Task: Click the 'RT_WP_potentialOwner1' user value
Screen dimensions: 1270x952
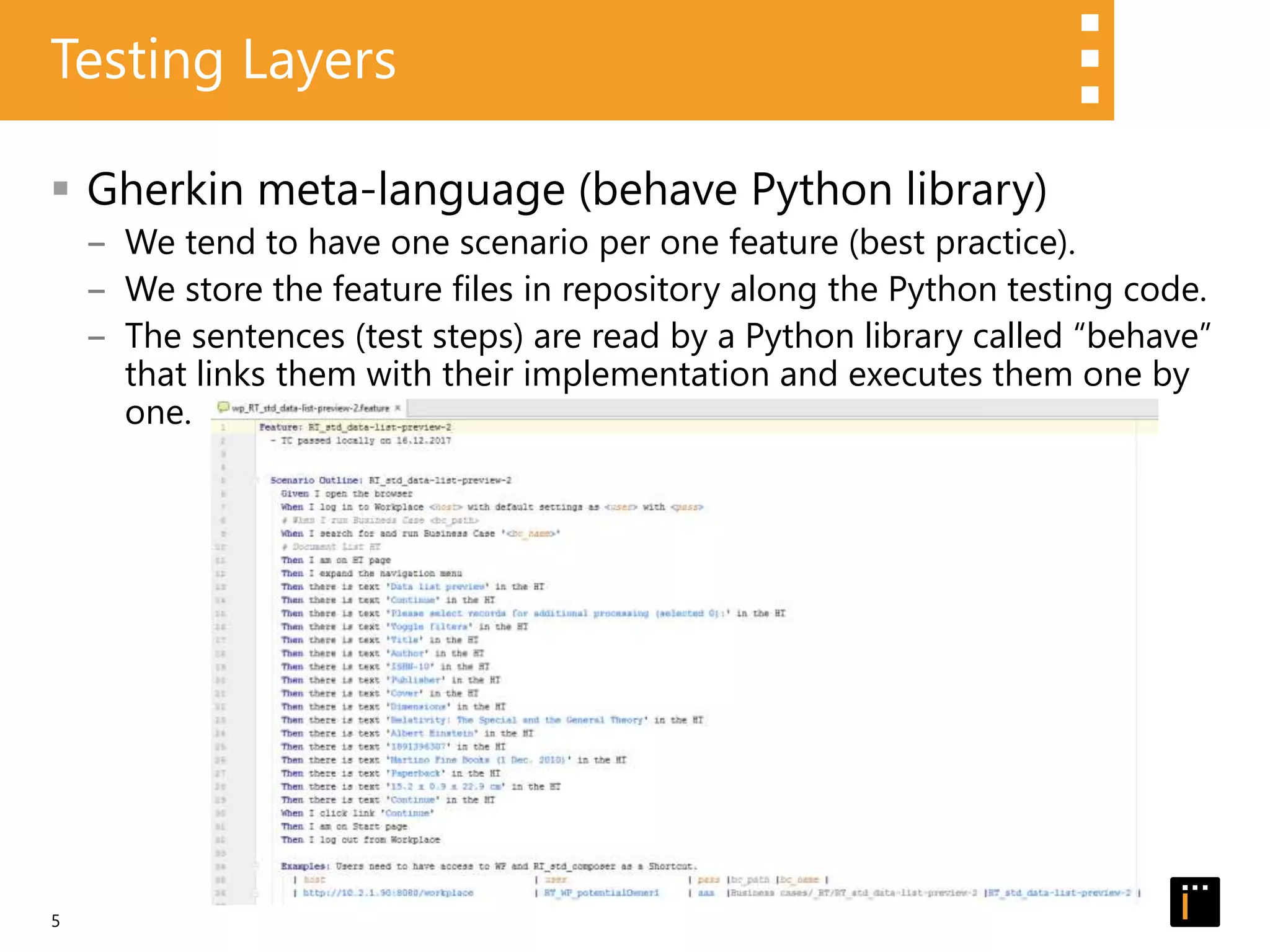Action: point(602,893)
